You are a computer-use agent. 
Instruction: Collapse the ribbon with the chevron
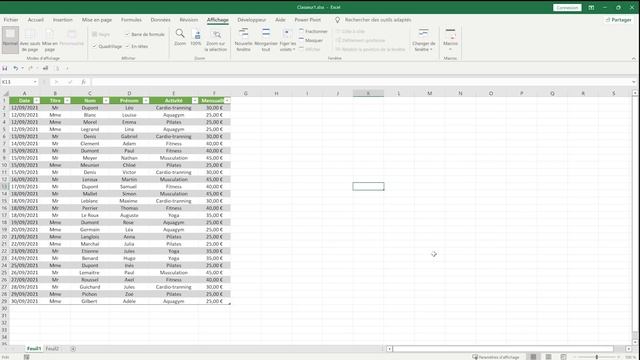(633, 59)
